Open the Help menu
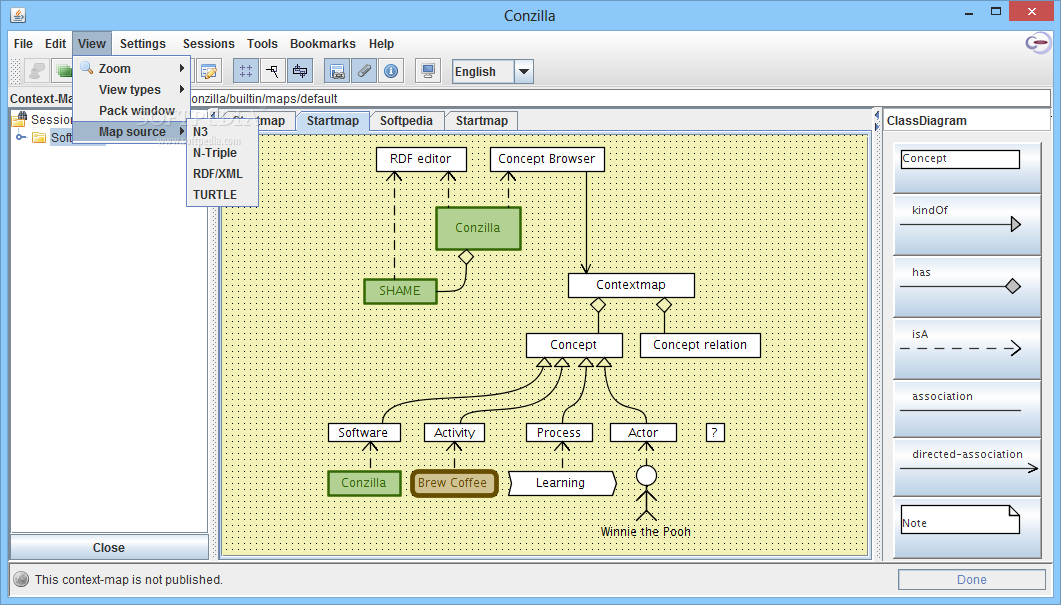Image resolution: width=1061 pixels, height=605 pixels. click(381, 43)
